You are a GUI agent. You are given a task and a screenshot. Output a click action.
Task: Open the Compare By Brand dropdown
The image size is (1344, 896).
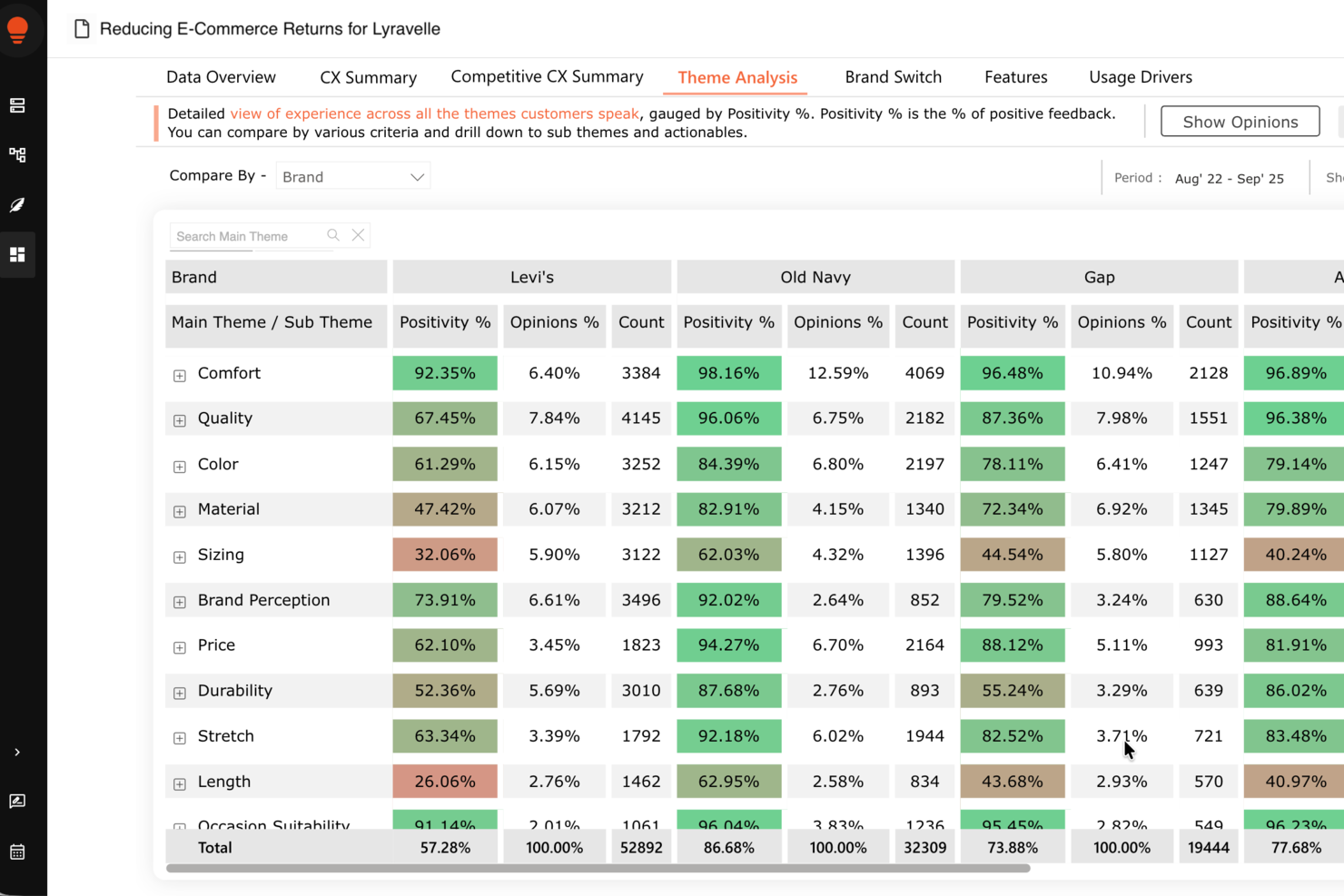coord(353,175)
